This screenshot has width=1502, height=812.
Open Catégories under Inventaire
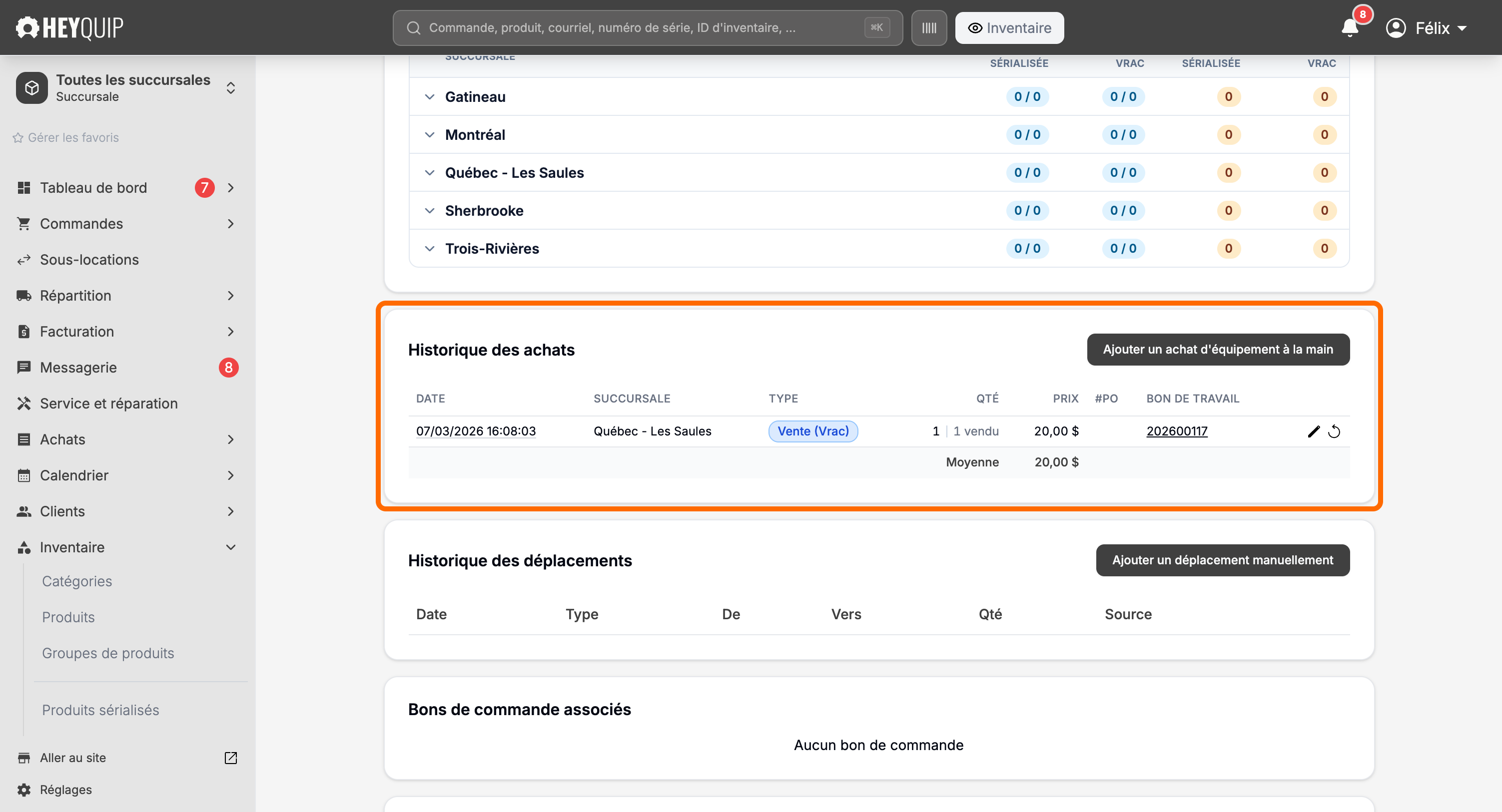click(x=77, y=581)
